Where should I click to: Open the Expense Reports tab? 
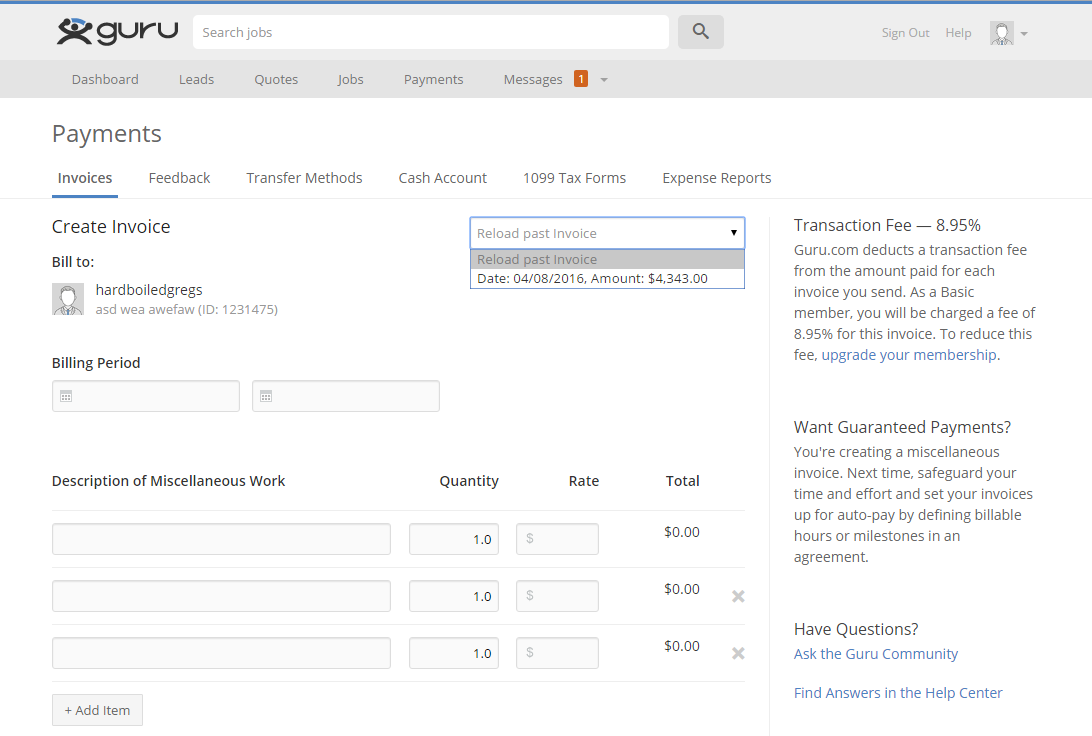717,178
